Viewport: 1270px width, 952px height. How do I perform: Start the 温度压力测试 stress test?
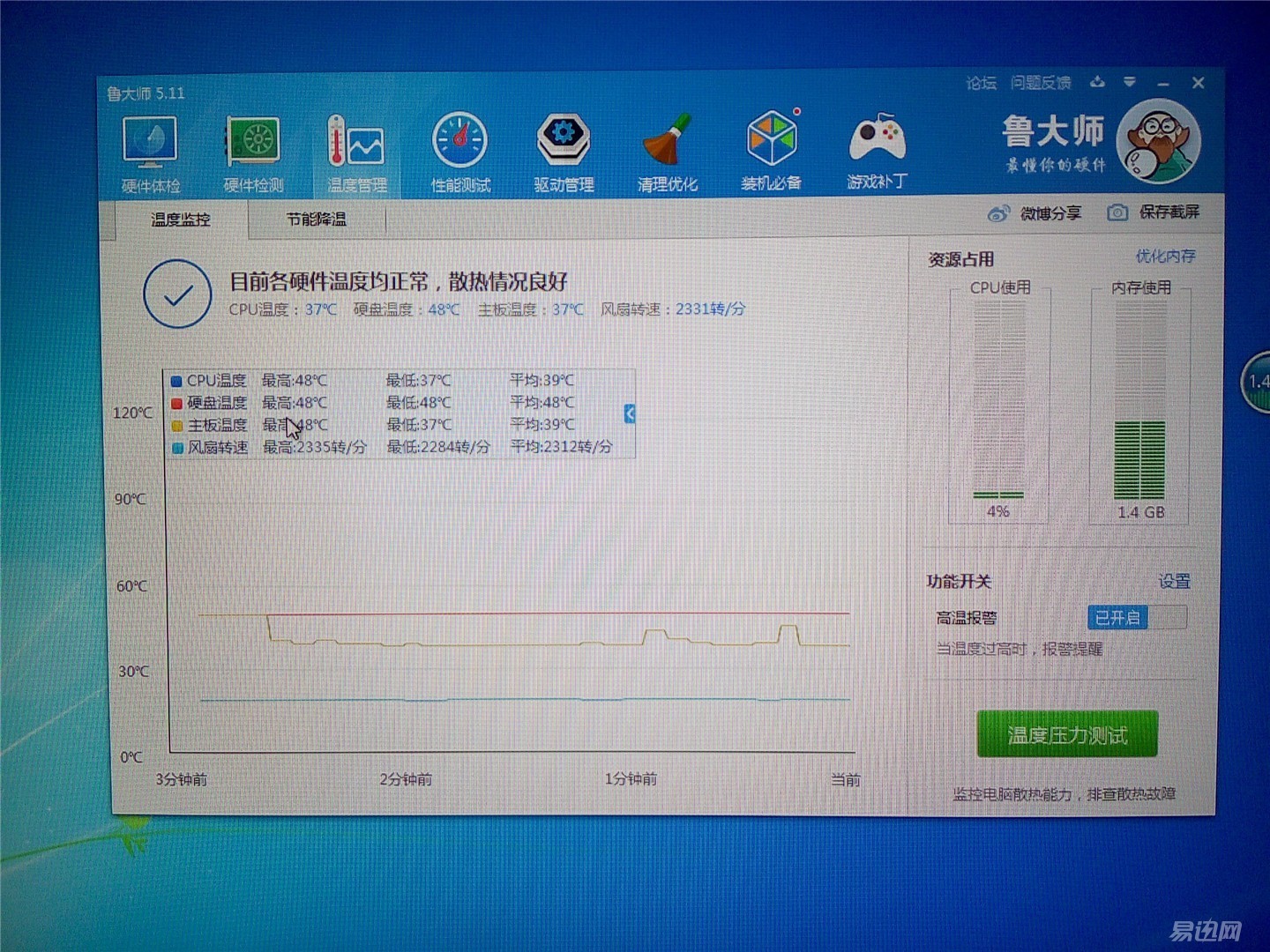1066,733
